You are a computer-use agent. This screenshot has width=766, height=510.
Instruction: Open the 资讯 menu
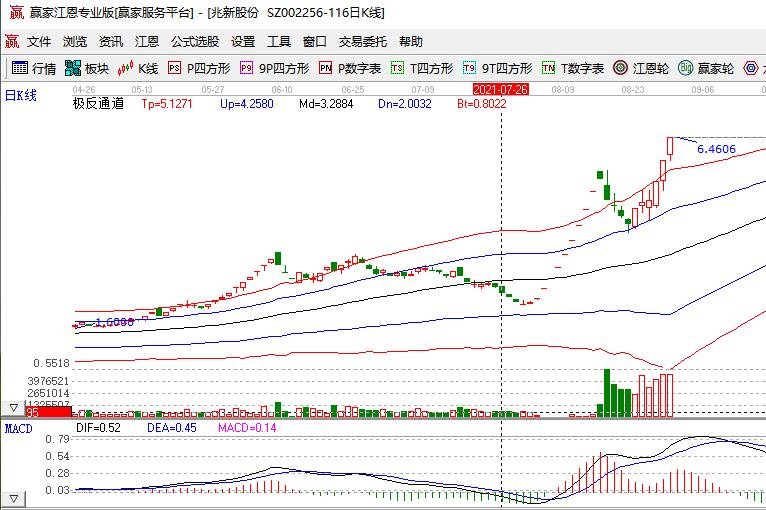coord(111,42)
